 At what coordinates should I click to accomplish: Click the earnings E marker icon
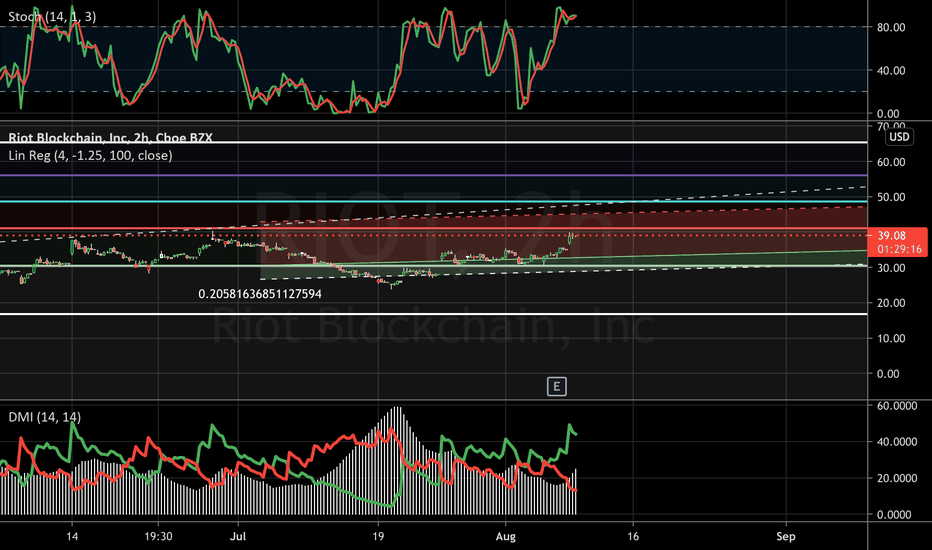pos(556,386)
